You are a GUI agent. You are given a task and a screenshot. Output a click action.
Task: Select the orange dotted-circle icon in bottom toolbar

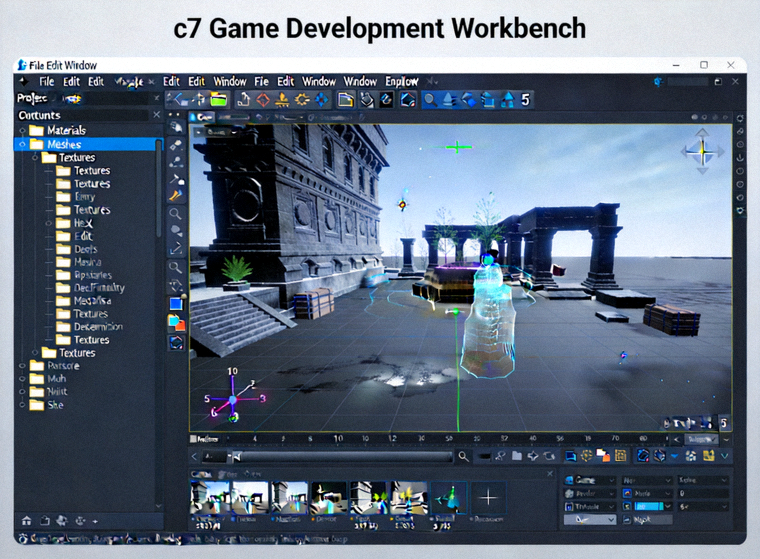pyautogui.click(x=586, y=456)
